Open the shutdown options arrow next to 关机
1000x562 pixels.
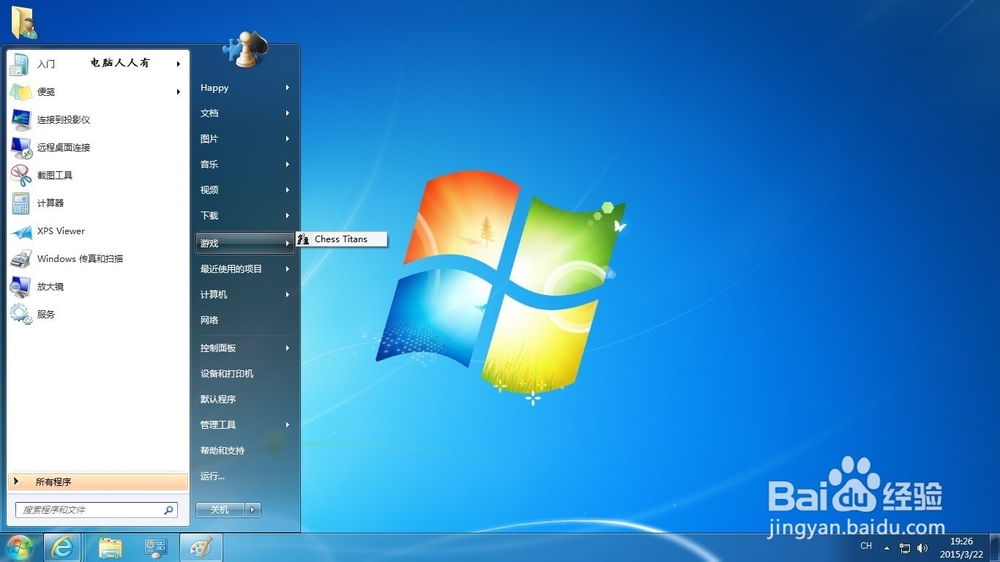(253, 509)
